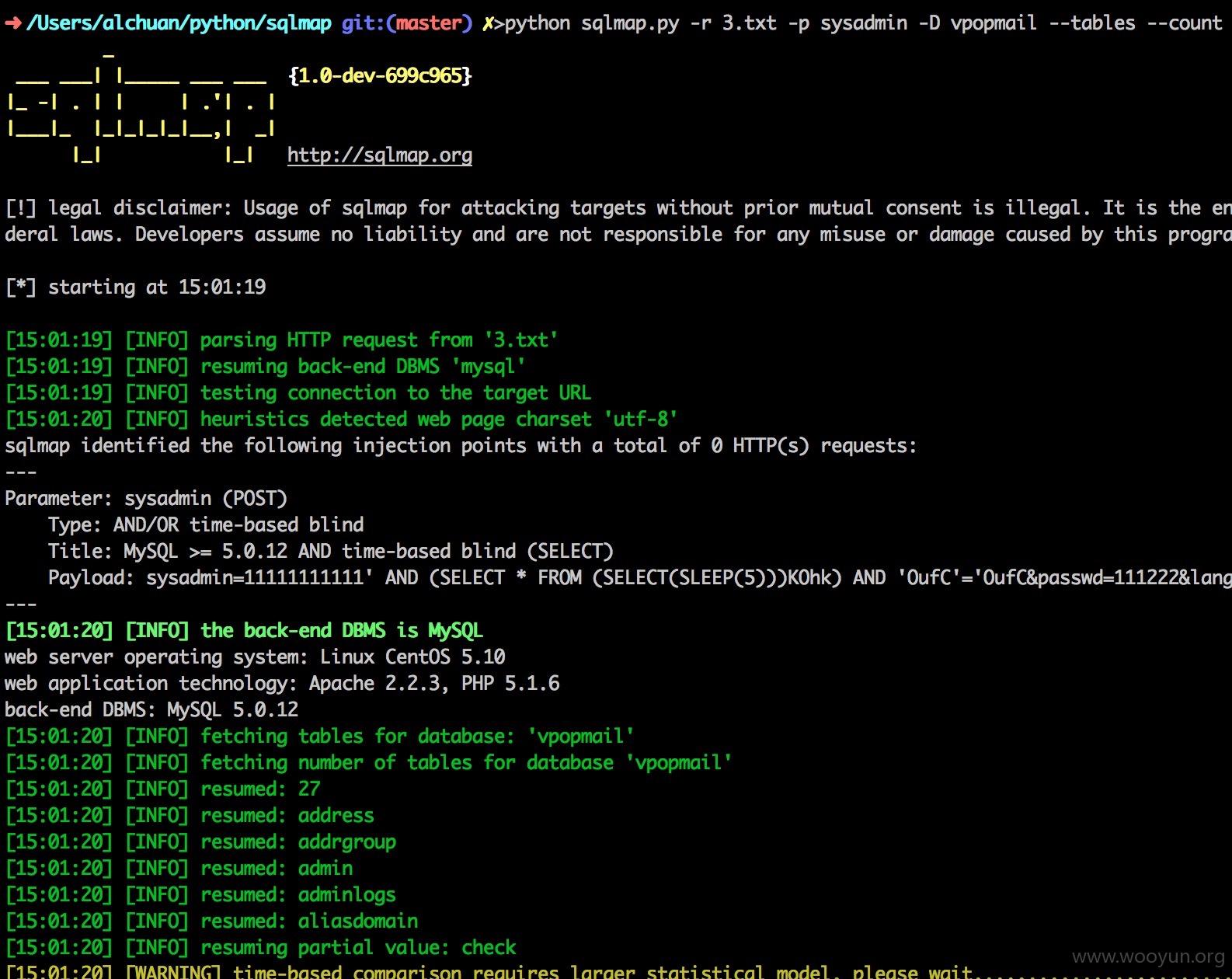Image resolution: width=1232 pixels, height=979 pixels.
Task: Click the /Users/alchuan/python/sqlmap path in prompt
Action: tap(179, 23)
